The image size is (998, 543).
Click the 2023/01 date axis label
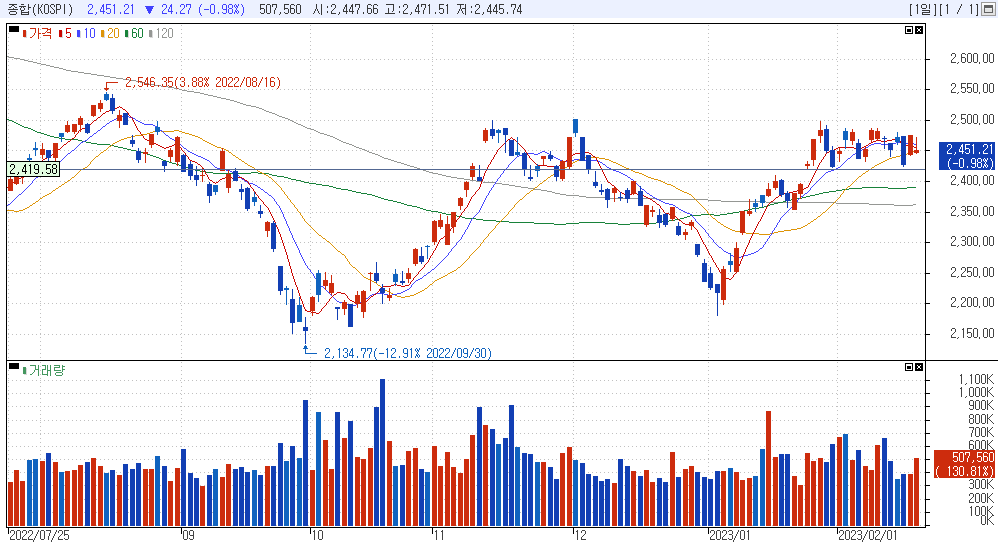(x=730, y=535)
